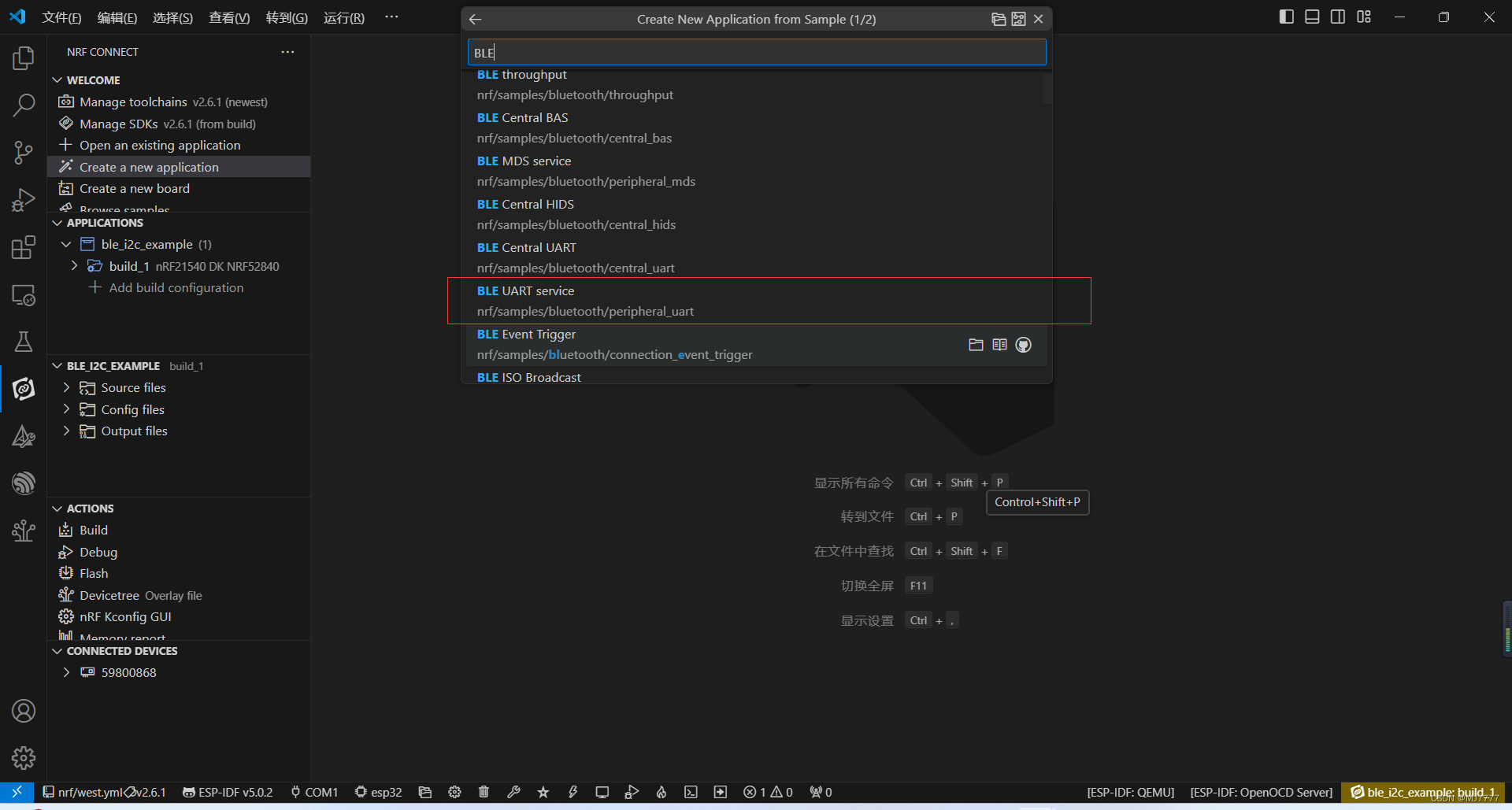
Task: Select Create a new board
Action: 135,188
